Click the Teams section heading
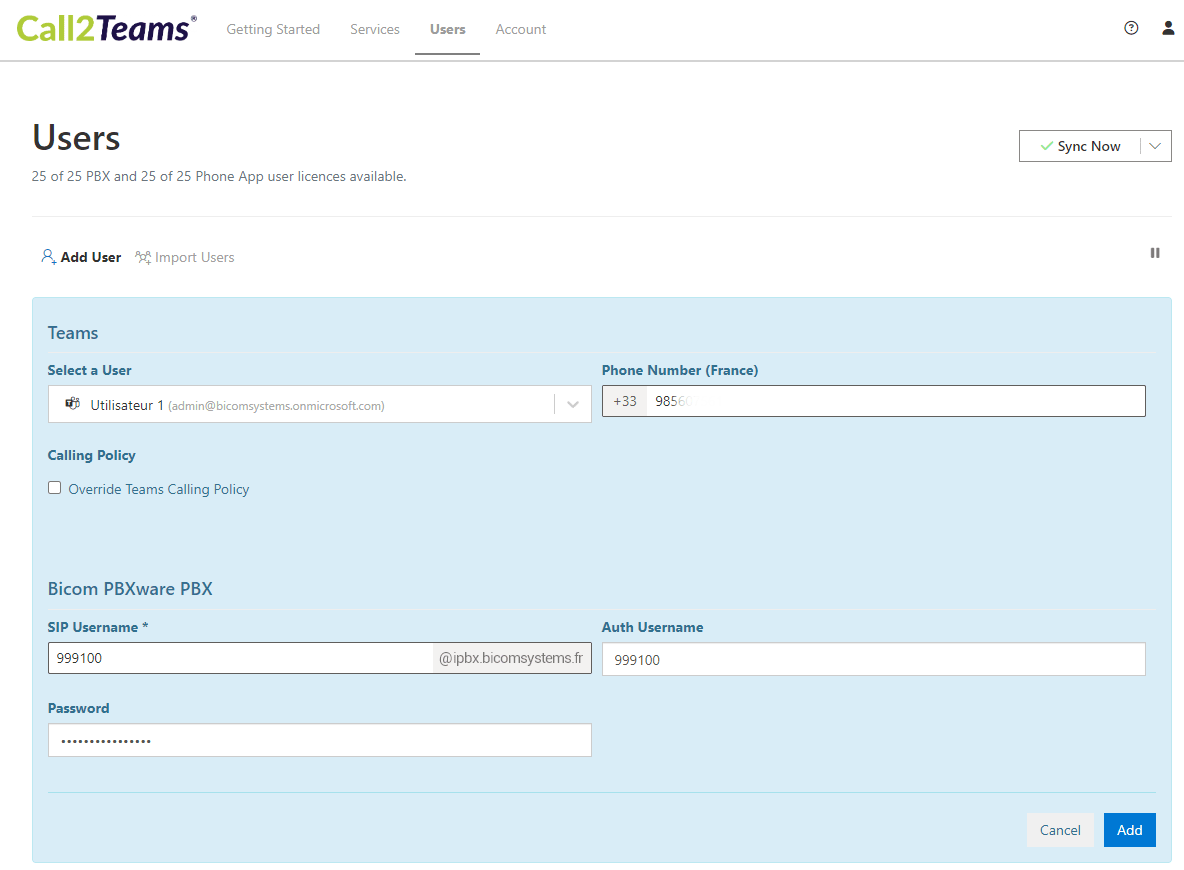 click(72, 333)
